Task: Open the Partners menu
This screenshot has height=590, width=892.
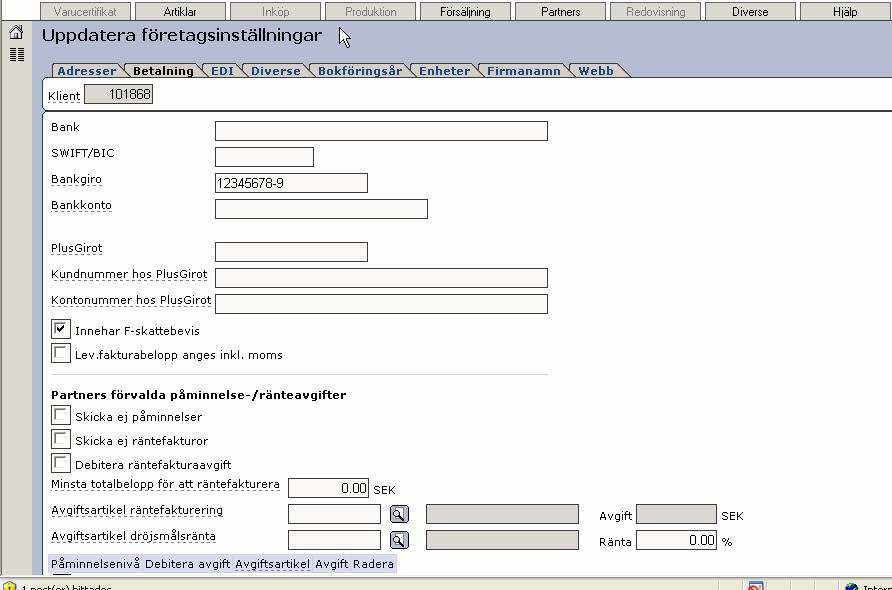Action: pyautogui.click(x=560, y=11)
